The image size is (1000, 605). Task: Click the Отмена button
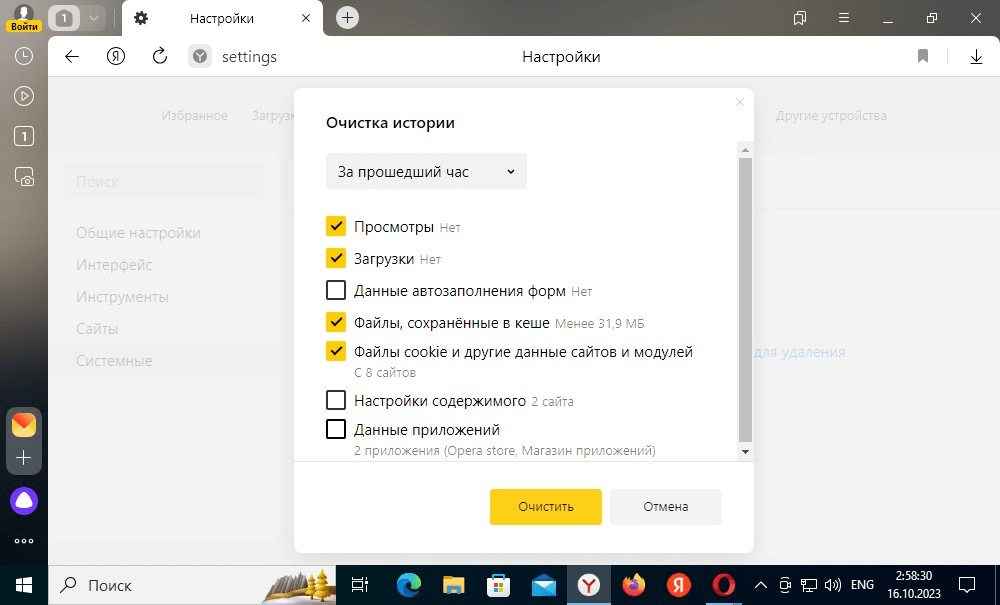click(666, 507)
